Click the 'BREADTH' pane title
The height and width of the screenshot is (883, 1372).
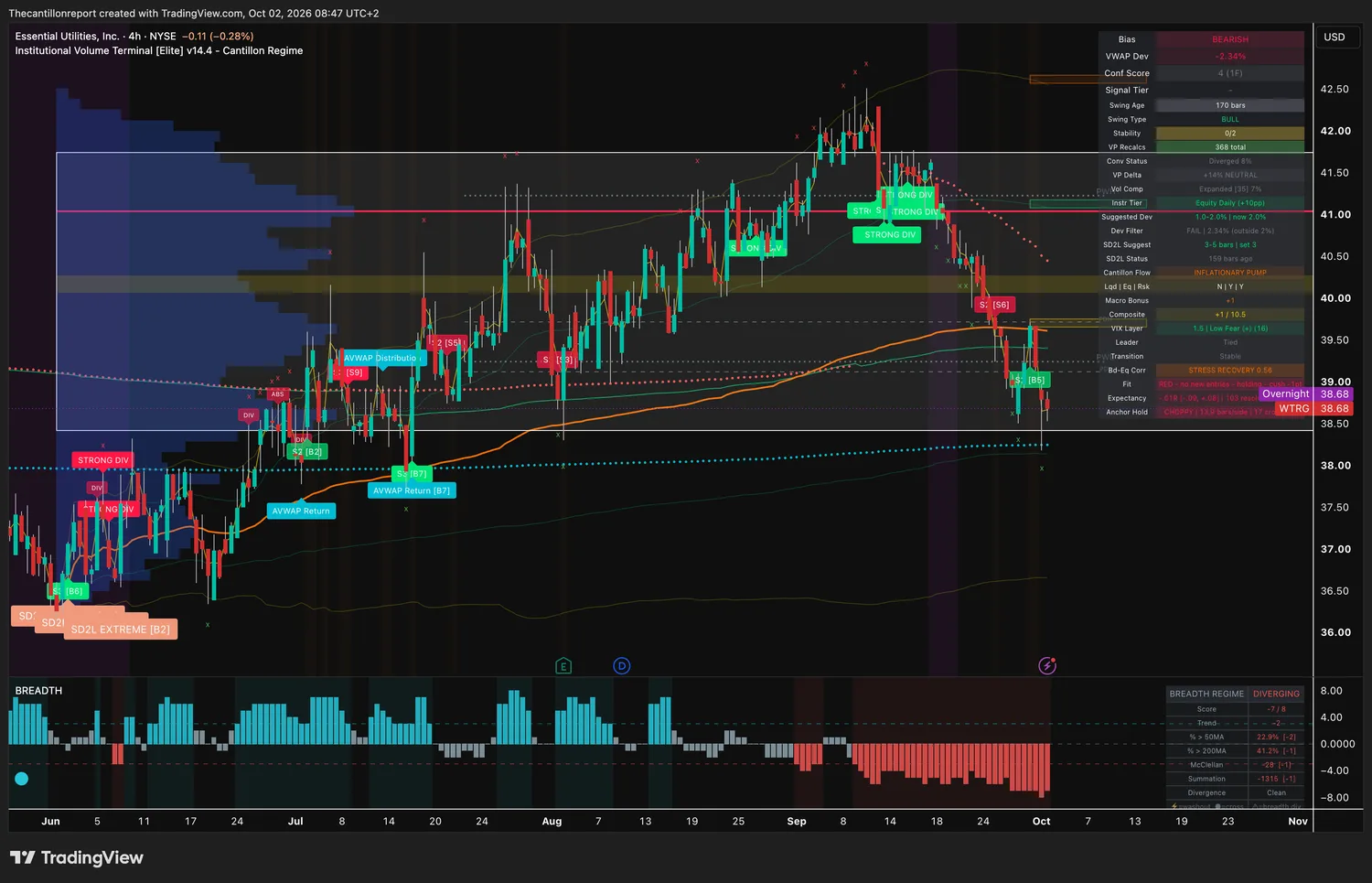[x=38, y=691]
